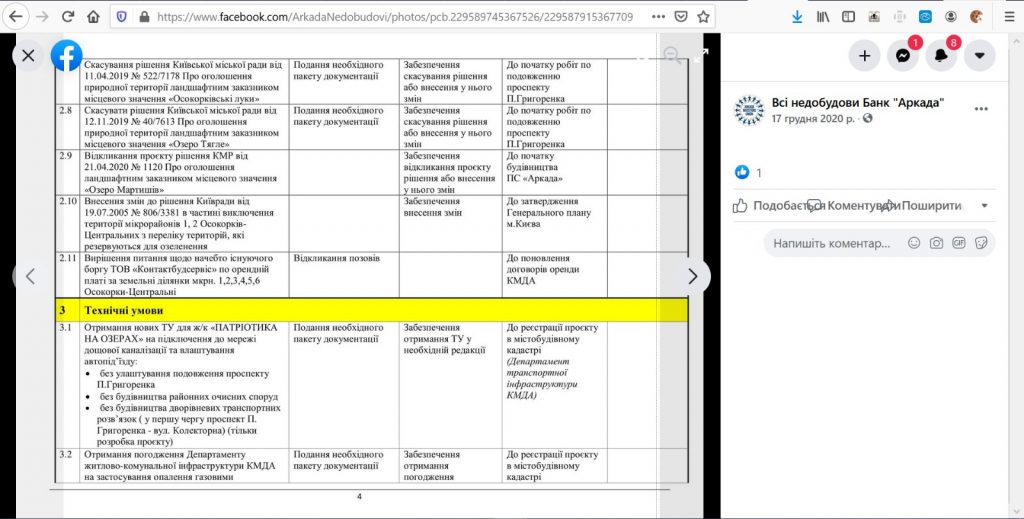This screenshot has height=519, width=1024.
Task: Open the Firefox library icon
Action: tap(823, 17)
